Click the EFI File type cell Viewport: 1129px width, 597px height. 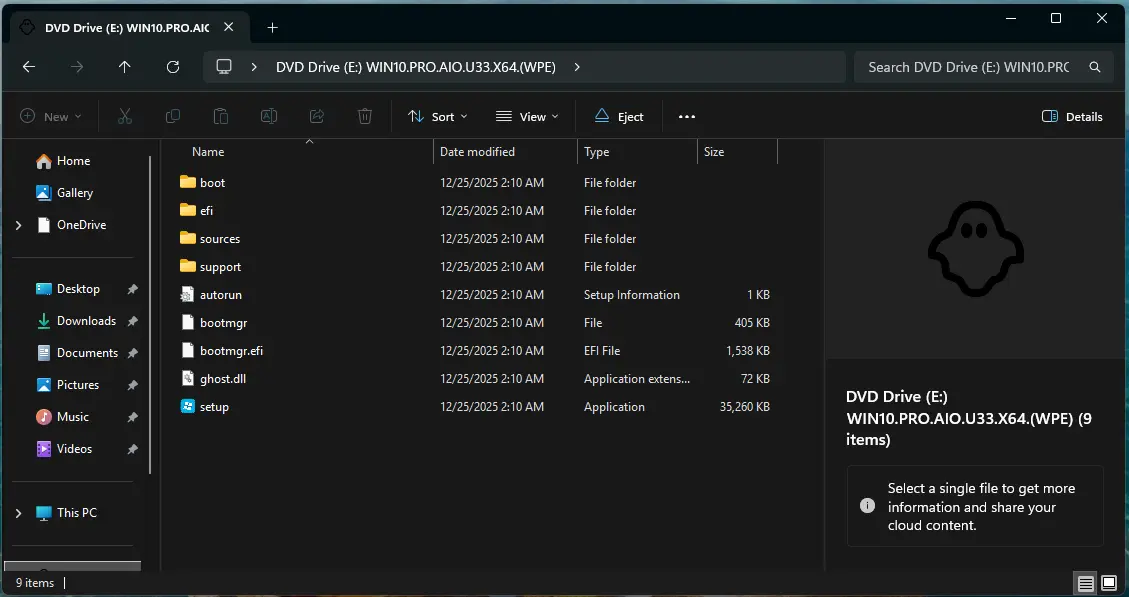[x=602, y=351]
